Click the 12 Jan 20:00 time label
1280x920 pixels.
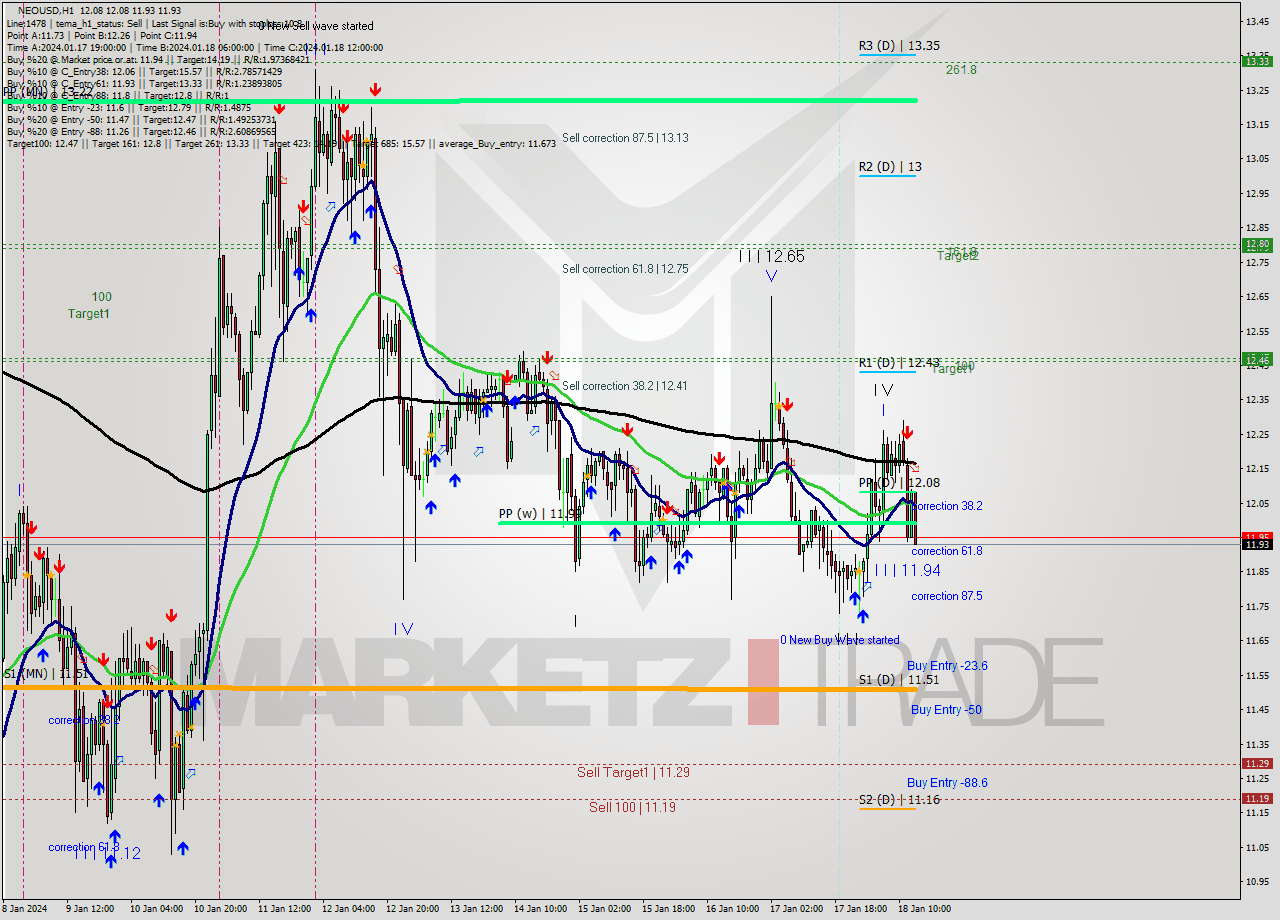click(413, 909)
